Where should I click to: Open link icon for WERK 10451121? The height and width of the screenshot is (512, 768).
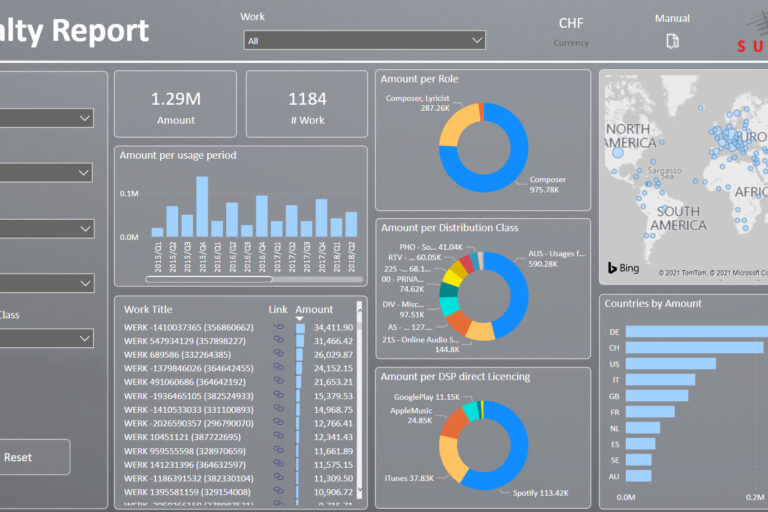tap(279, 437)
